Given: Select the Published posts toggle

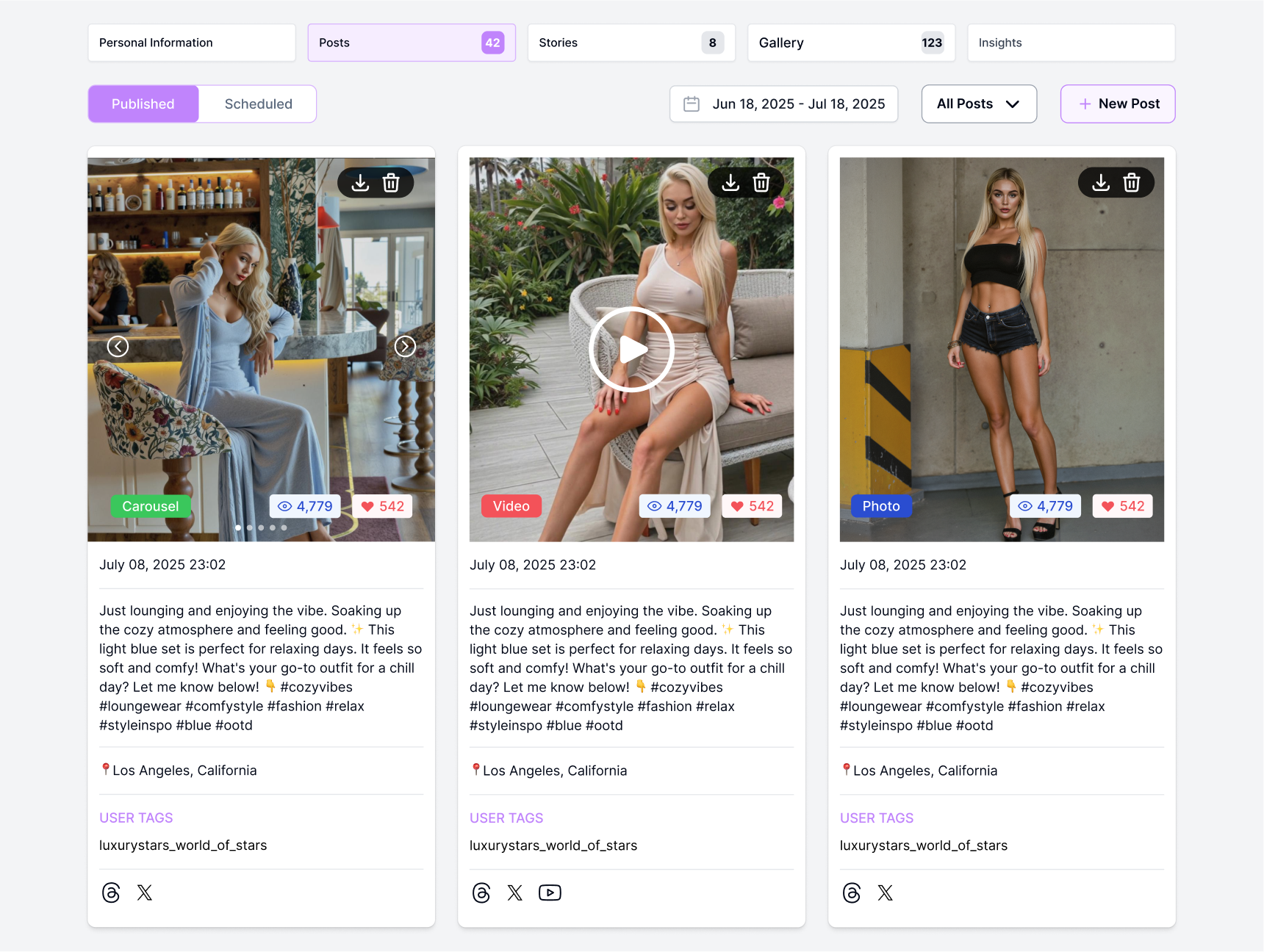Looking at the screenshot, I should point(143,104).
